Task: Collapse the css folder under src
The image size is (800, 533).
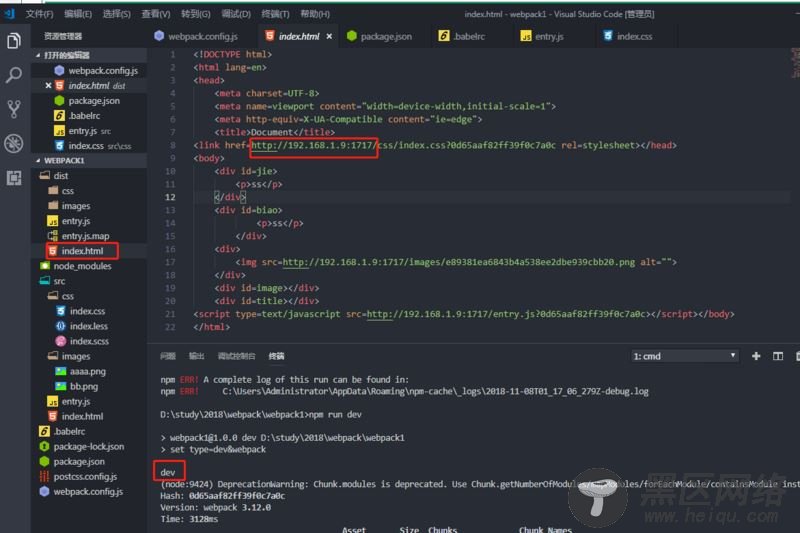Action: point(68,296)
